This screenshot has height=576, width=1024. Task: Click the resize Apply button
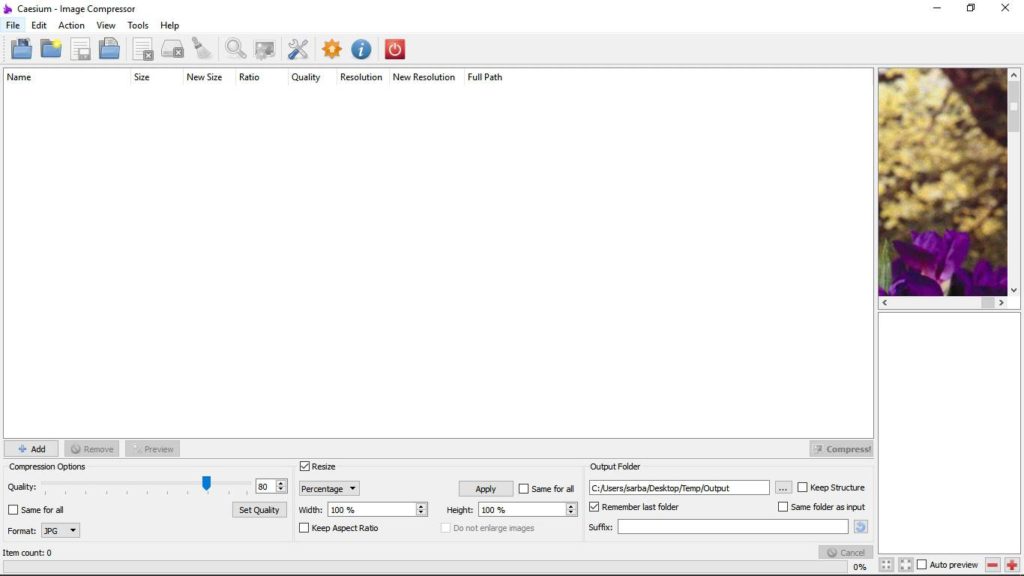click(485, 488)
